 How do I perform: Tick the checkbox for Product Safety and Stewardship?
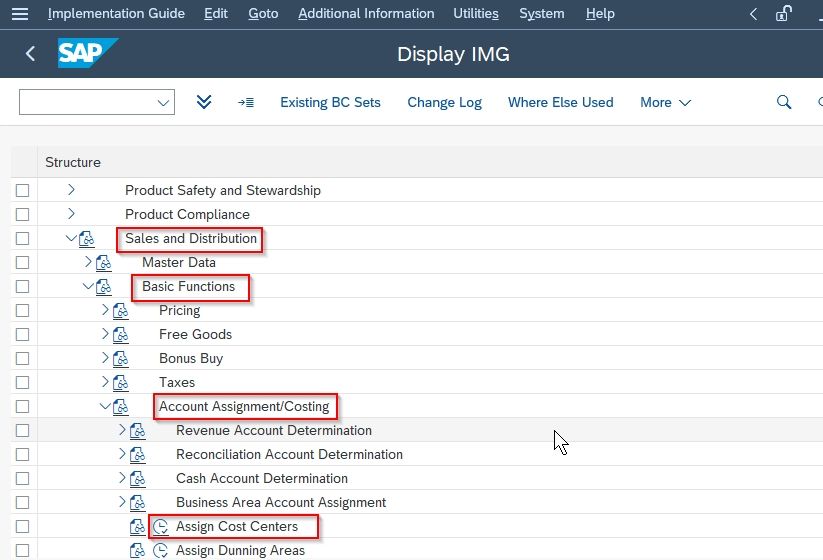(23, 191)
